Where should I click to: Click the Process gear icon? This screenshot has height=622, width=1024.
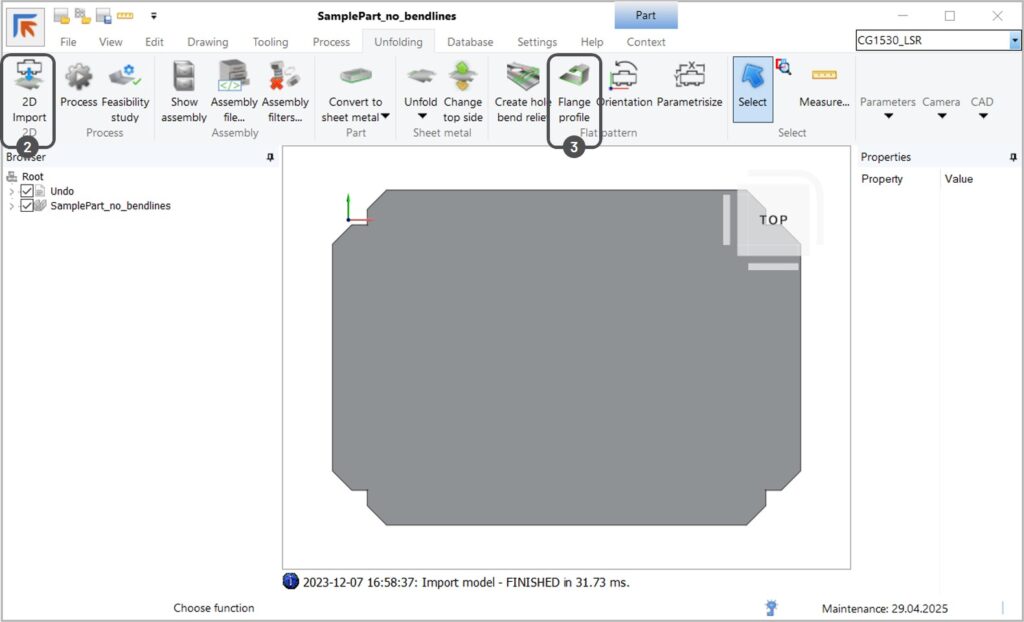78,78
